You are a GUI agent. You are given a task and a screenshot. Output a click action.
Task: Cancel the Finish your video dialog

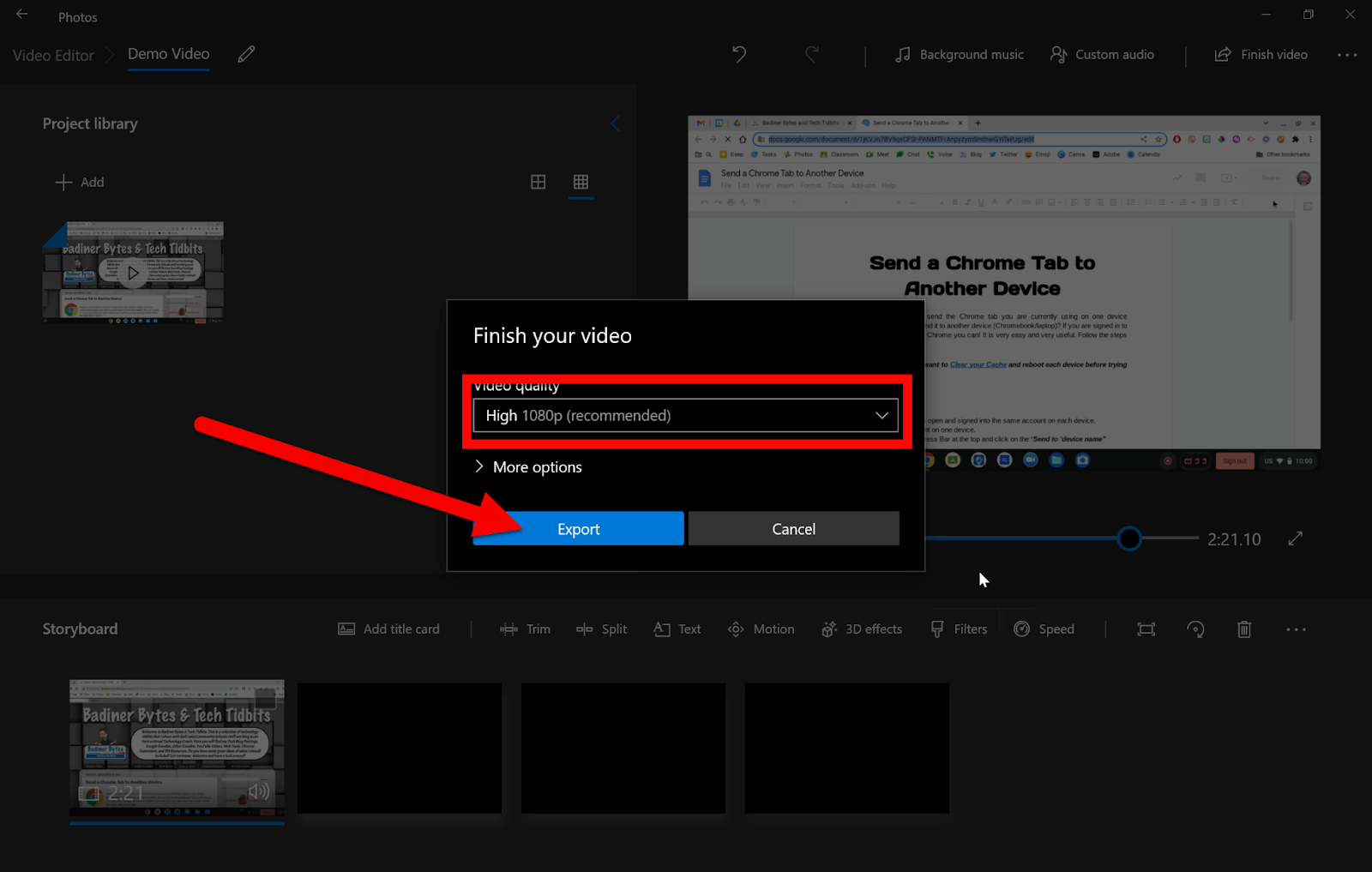pyautogui.click(x=794, y=529)
